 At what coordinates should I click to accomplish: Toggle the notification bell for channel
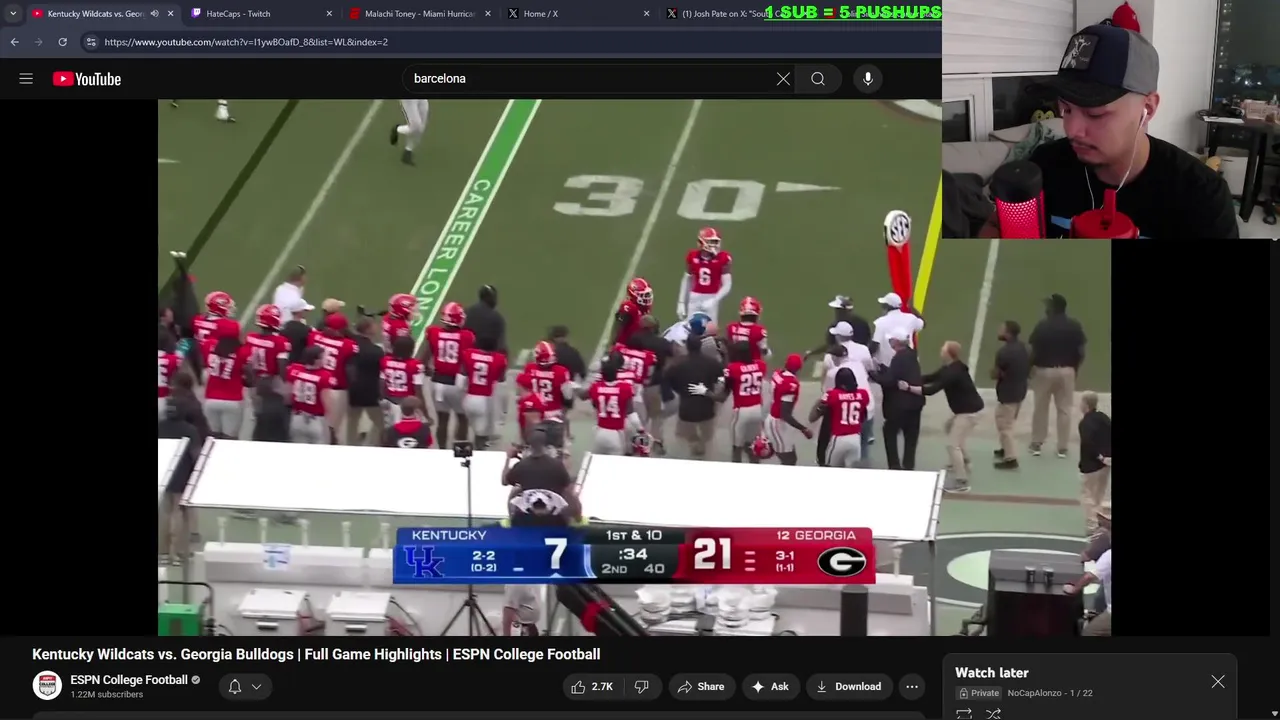[234, 686]
